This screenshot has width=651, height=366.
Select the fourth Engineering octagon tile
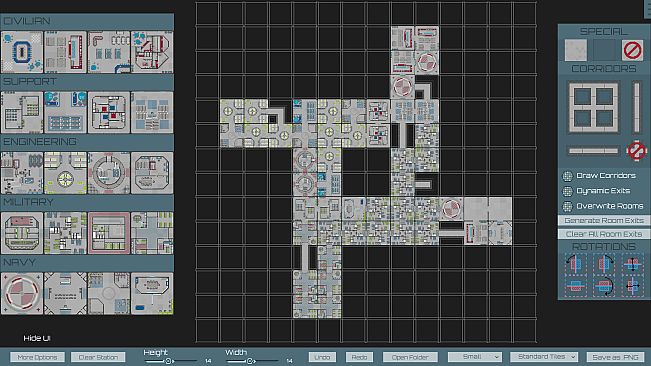[x=152, y=173]
